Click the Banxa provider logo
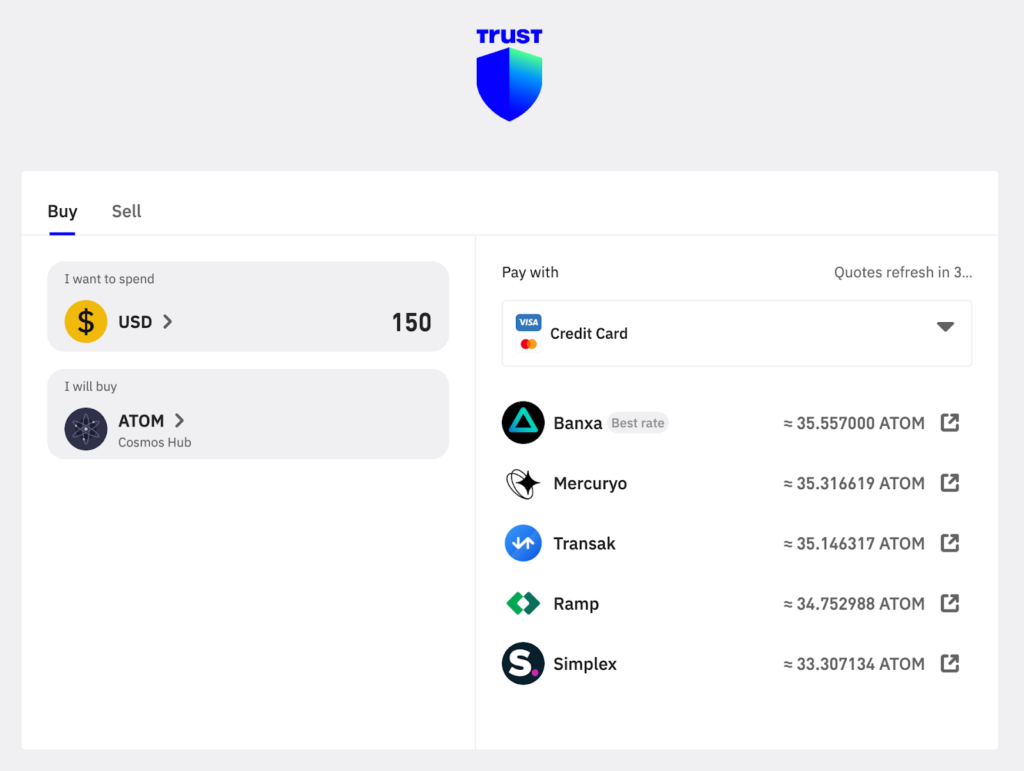 click(523, 423)
